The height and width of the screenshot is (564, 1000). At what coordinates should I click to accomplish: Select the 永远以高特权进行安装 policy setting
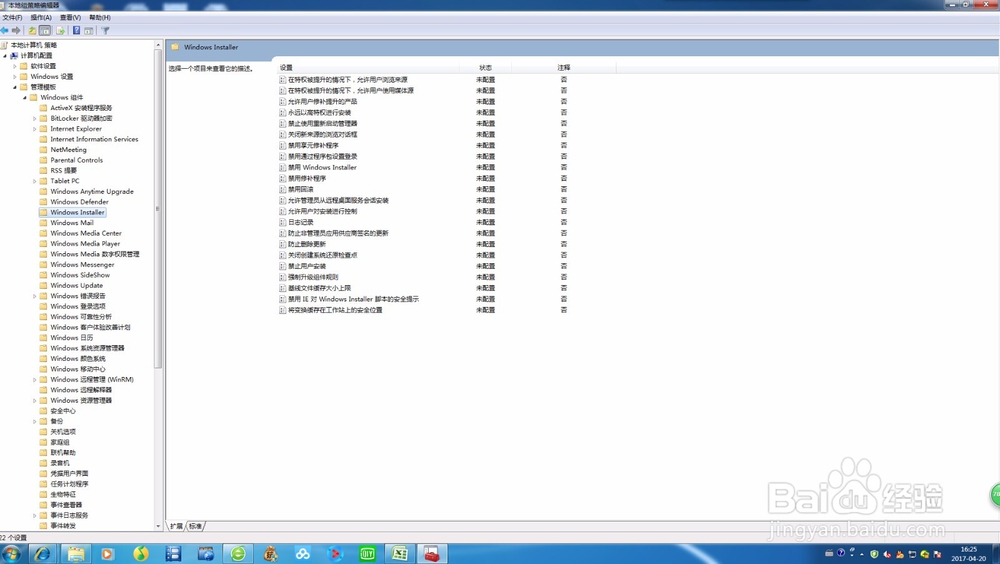click(319, 112)
